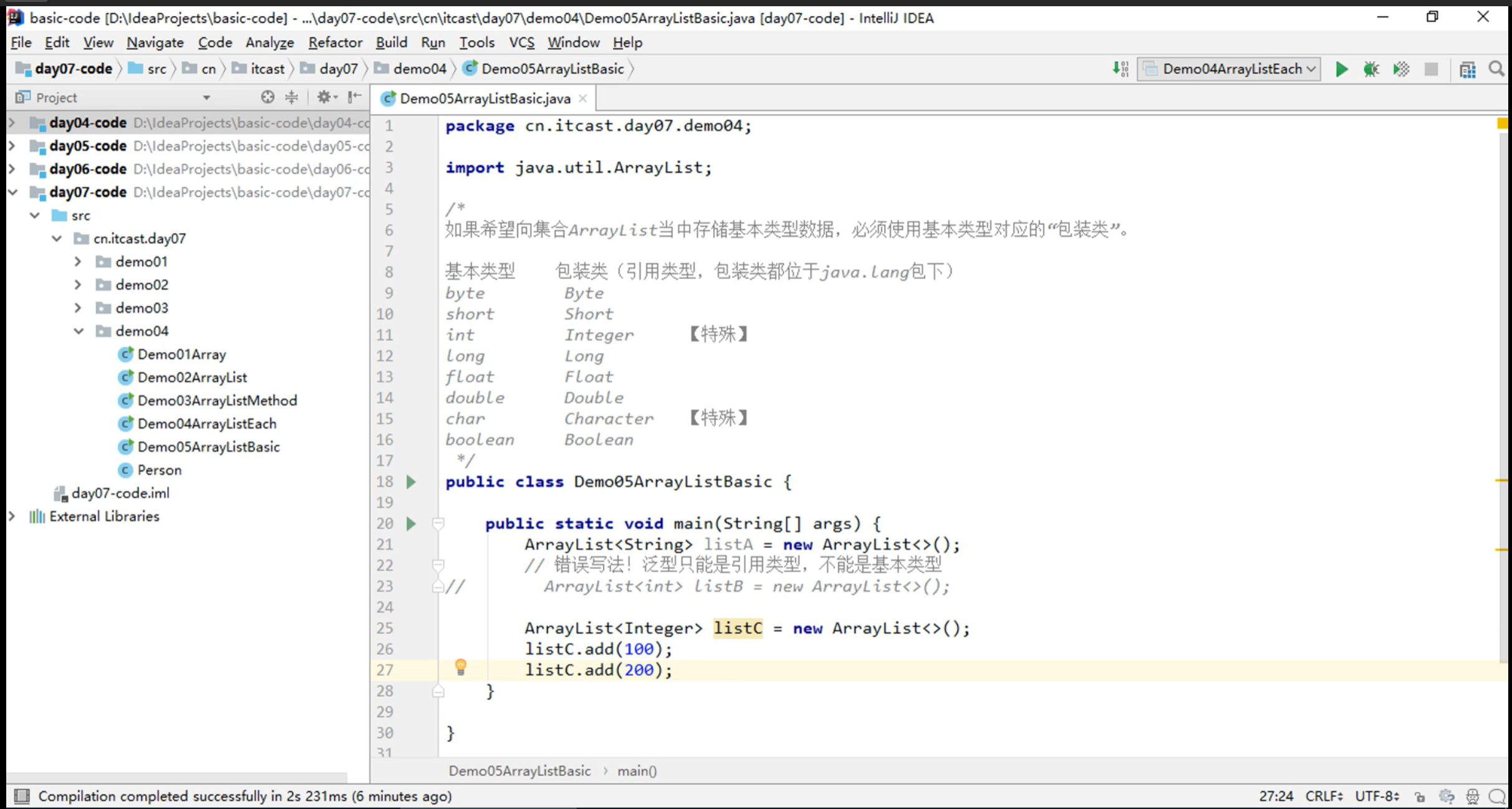The image size is (1512, 809).
Task: Collapse the demo04 package folder
Action: click(79, 331)
